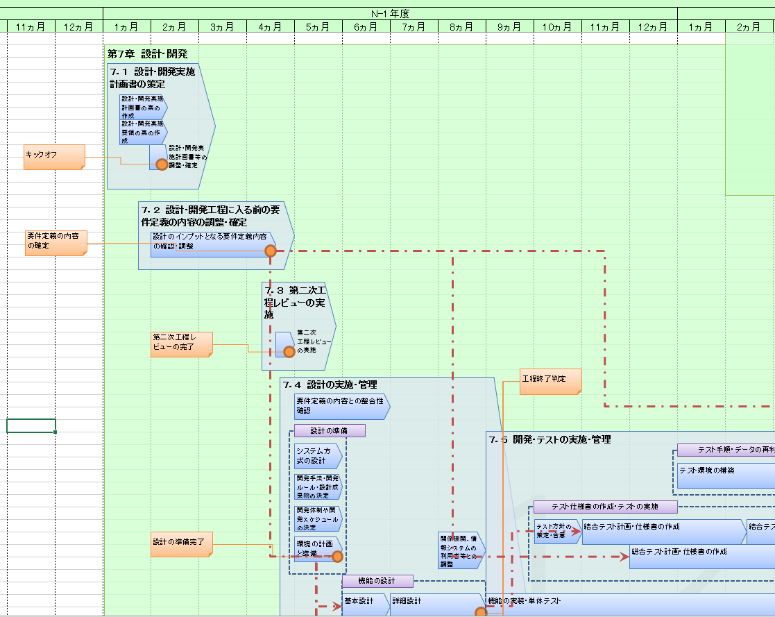This screenshot has width=775, height=617.
Task: Select the キックオフ milestone callout box
Action: tap(54, 157)
